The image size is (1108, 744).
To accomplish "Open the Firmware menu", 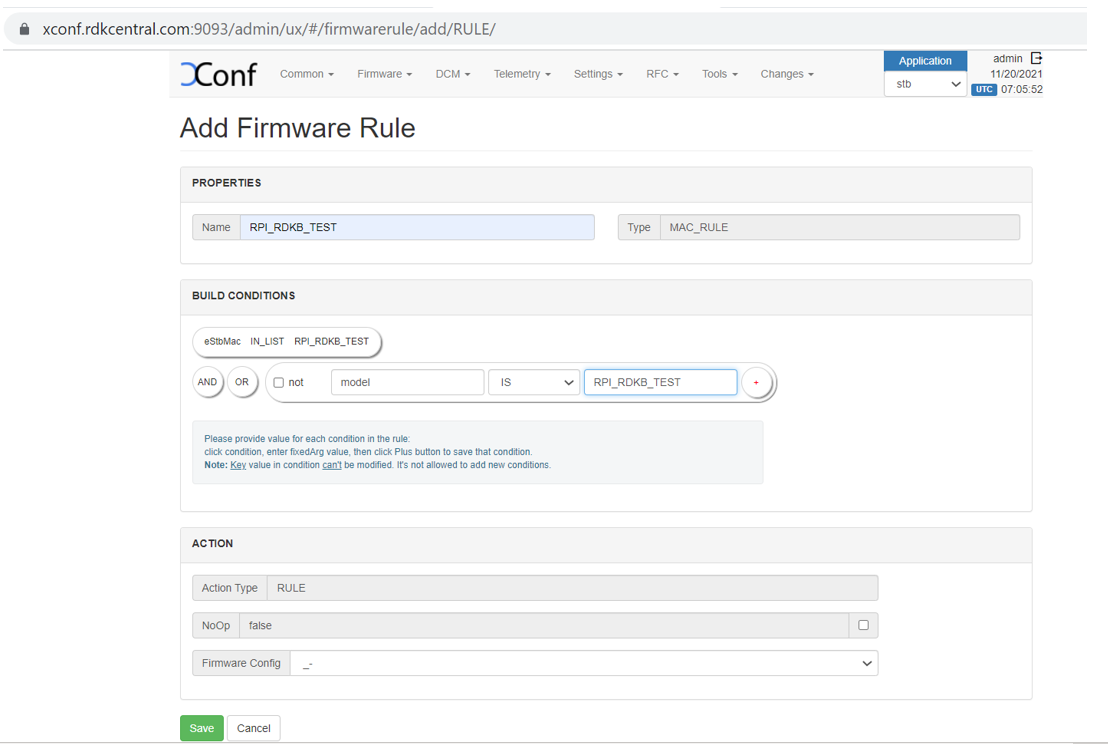I will [384, 74].
